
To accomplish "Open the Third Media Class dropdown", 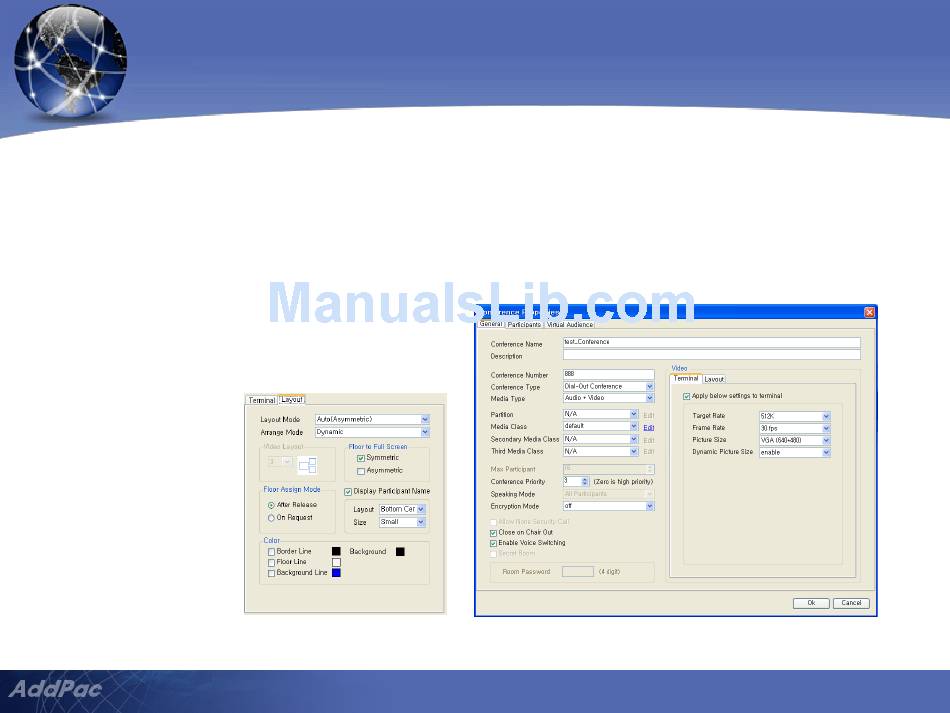I will 600,452.
